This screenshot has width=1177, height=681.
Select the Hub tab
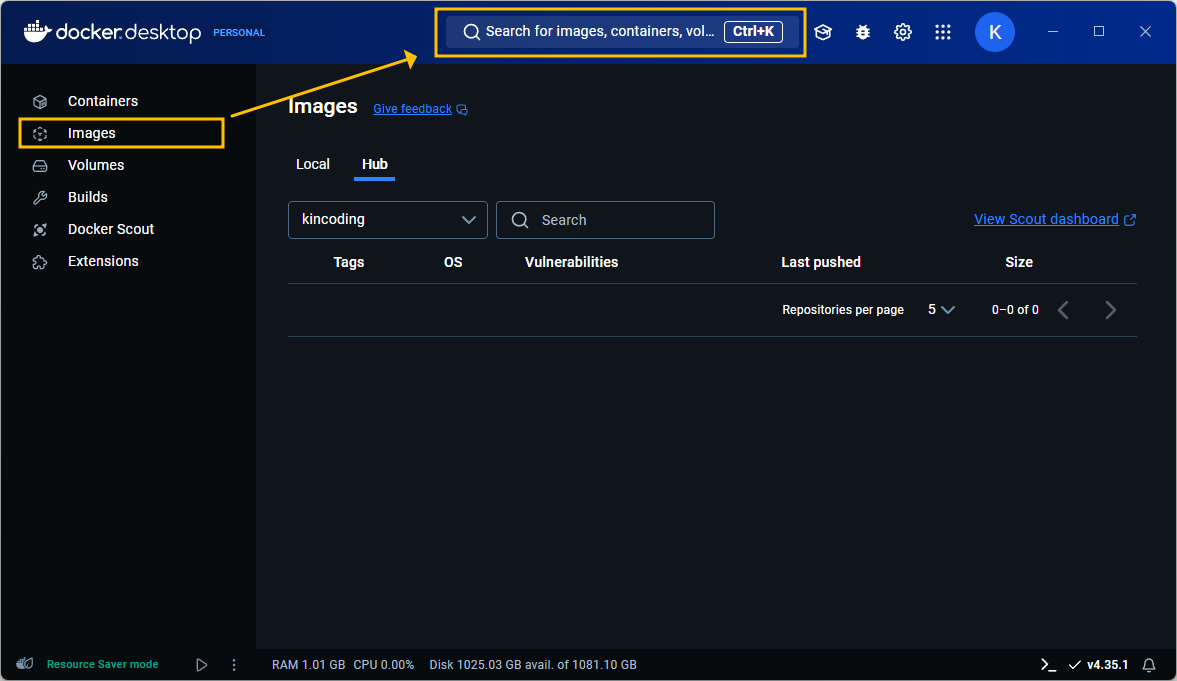click(x=375, y=164)
